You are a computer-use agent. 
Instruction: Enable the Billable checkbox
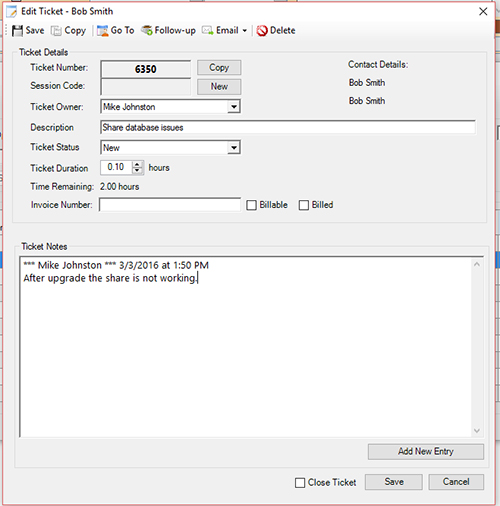251,205
